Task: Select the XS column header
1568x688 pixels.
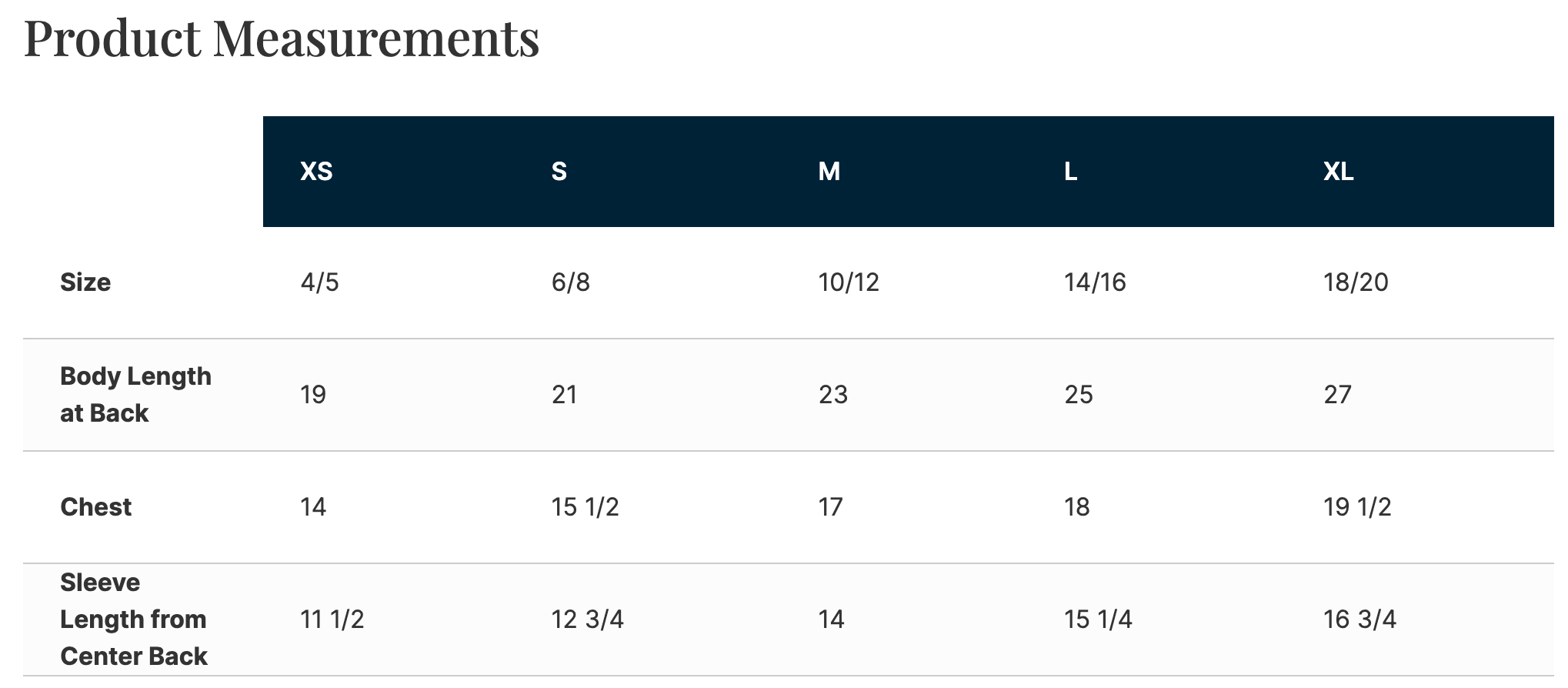Action: pos(316,171)
